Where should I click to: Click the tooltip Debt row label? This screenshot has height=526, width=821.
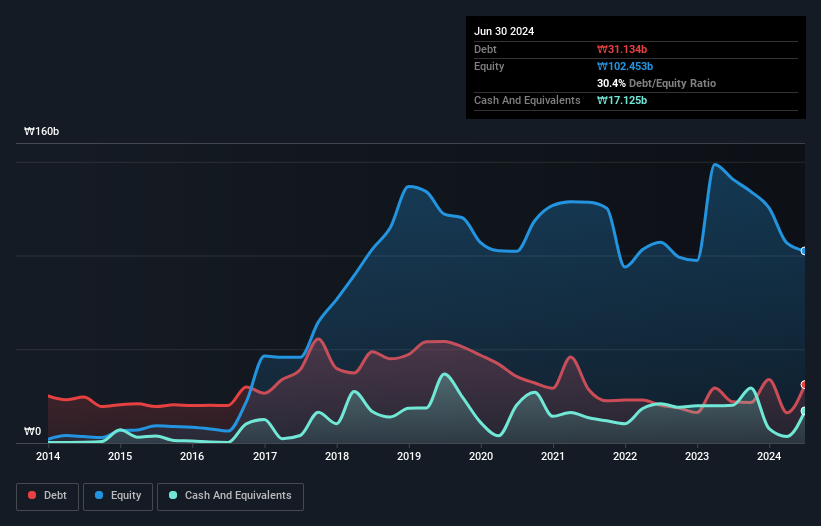point(485,49)
